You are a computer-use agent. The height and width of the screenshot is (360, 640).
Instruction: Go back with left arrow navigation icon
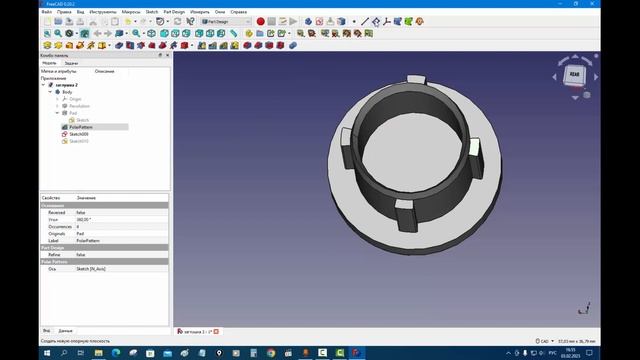(x=97, y=33)
